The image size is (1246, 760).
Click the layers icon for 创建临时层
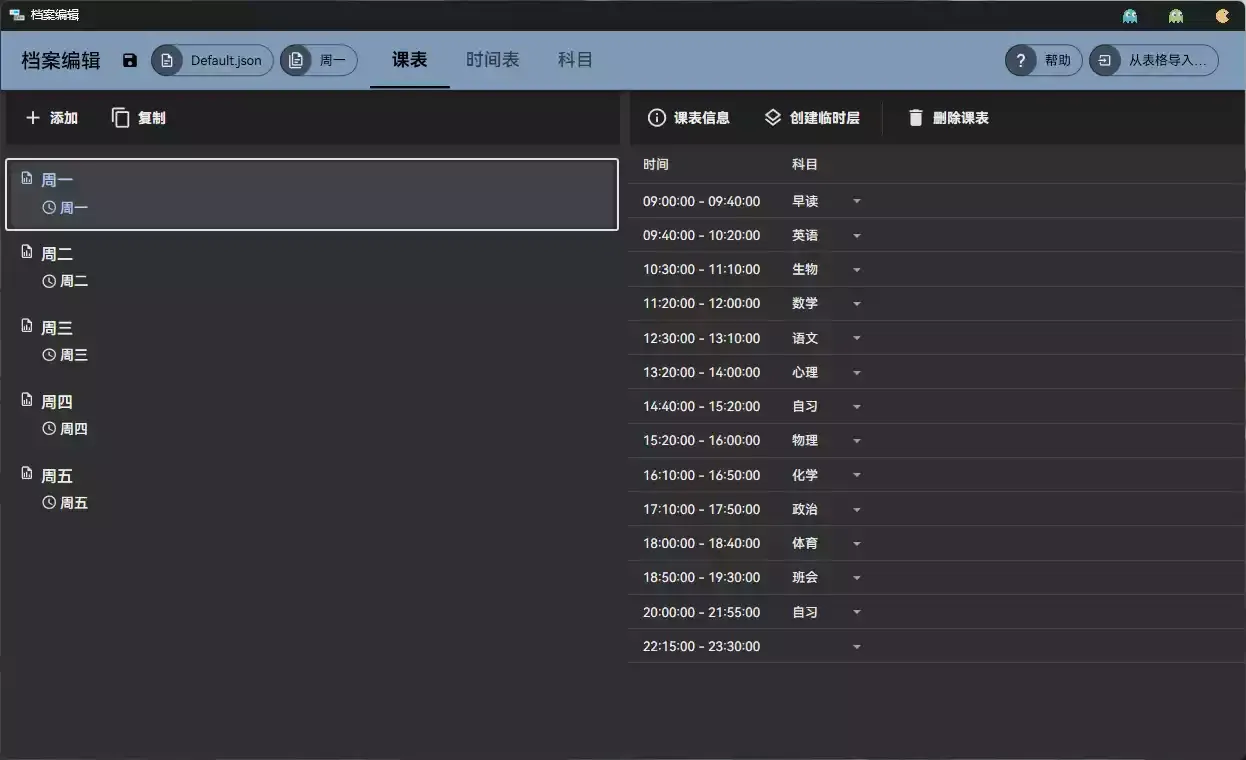coord(773,118)
